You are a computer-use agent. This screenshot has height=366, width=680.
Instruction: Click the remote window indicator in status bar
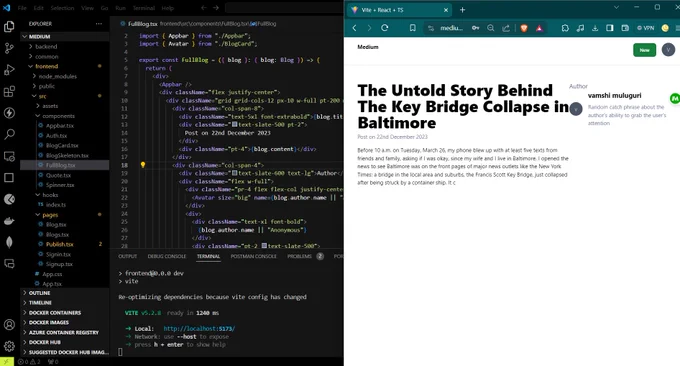click(7, 362)
